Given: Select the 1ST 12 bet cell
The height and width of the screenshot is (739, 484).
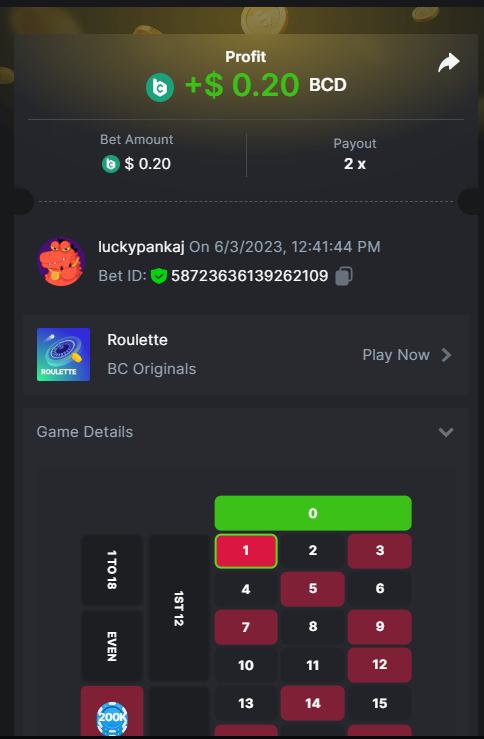Looking at the screenshot, I should (x=179, y=608).
